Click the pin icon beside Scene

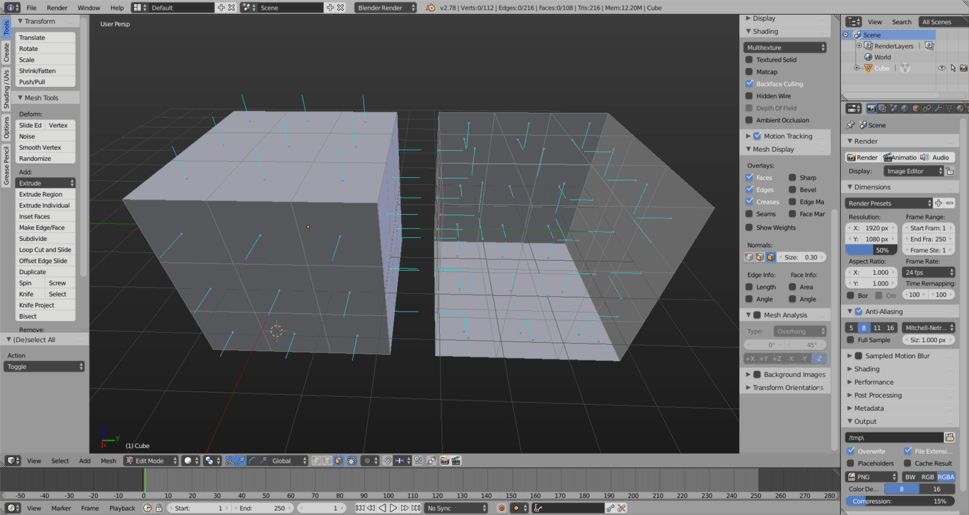(851, 125)
